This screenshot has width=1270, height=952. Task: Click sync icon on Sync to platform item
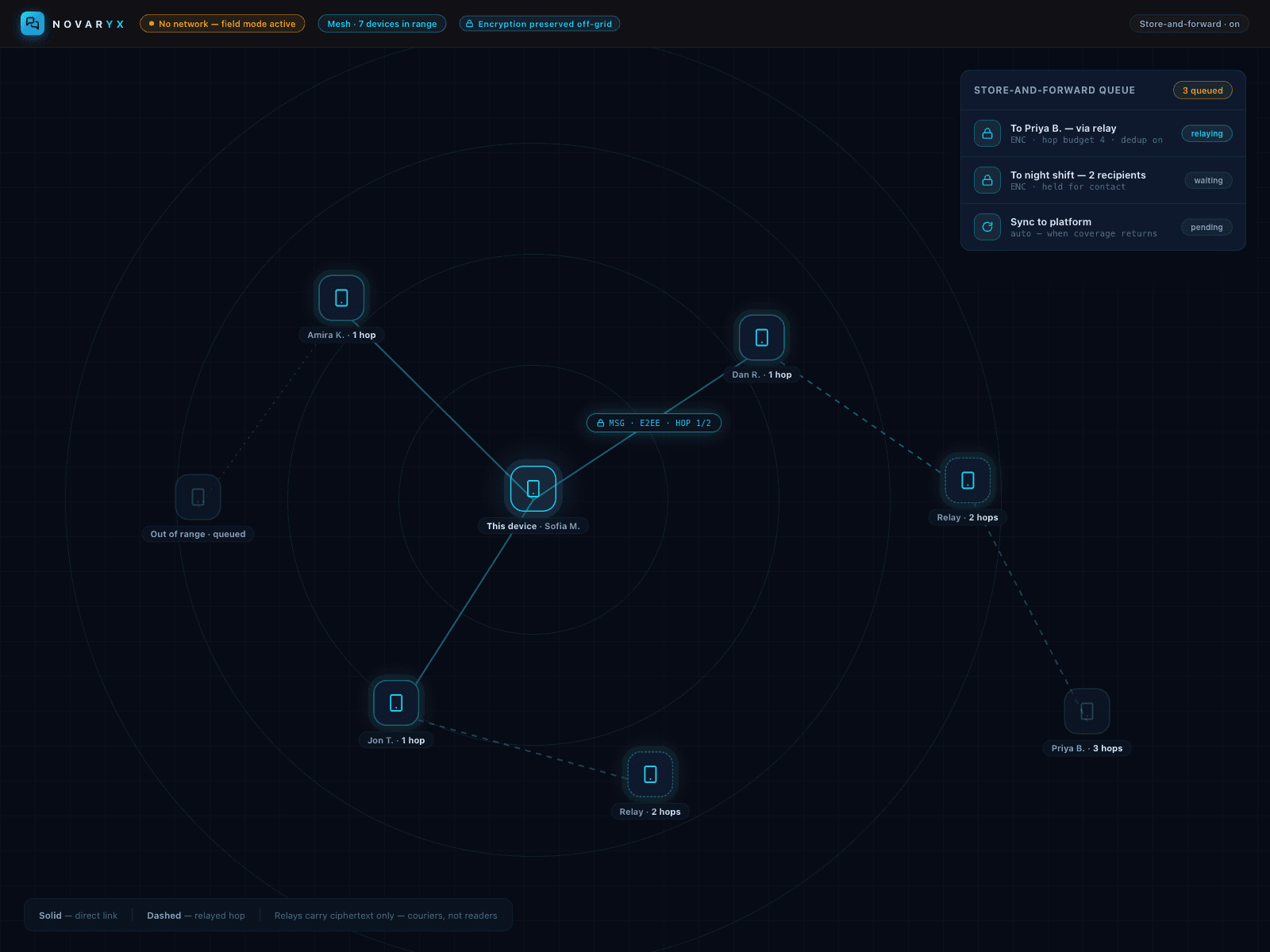coord(987,227)
